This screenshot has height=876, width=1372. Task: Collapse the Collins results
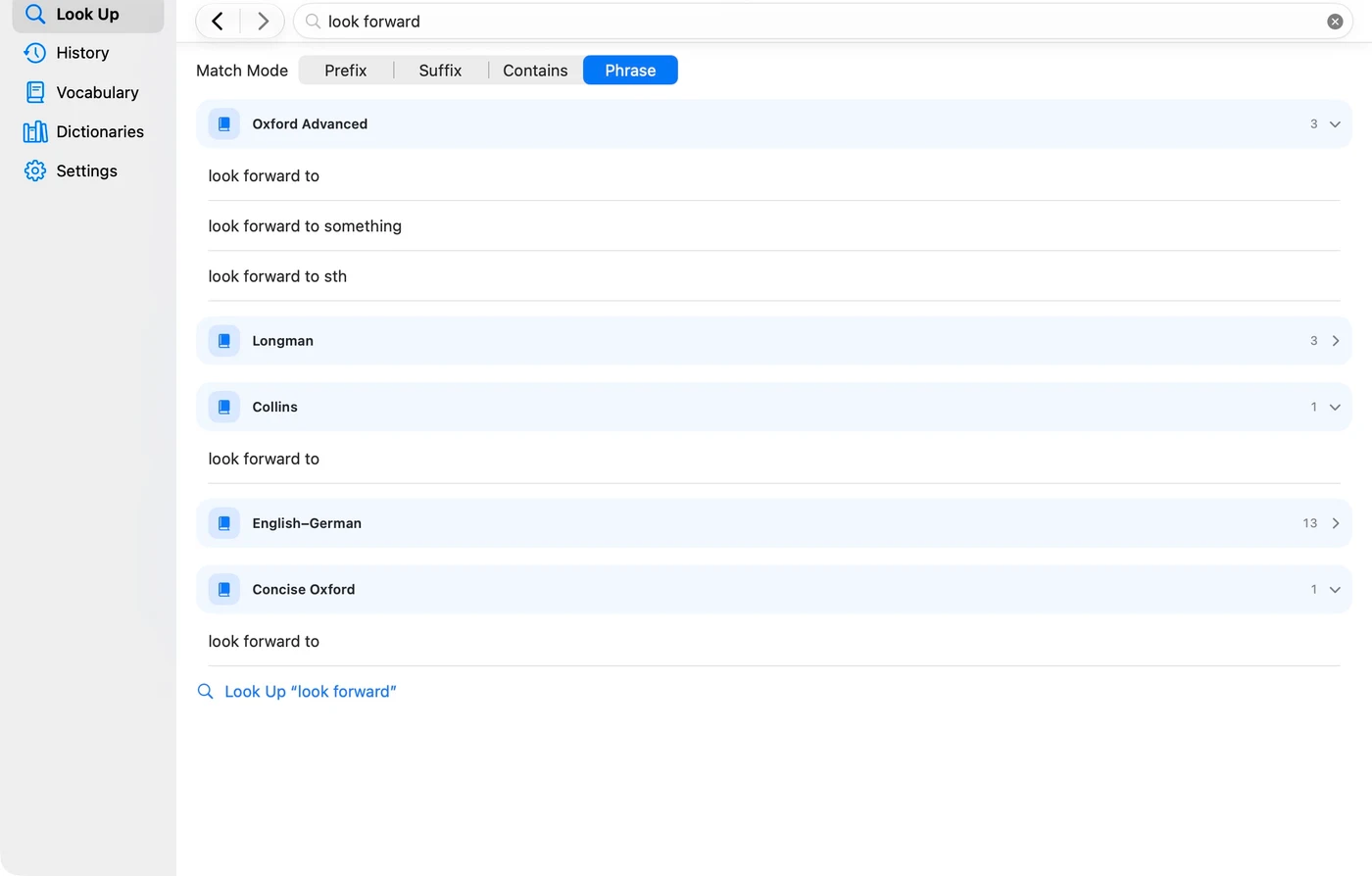point(1335,407)
